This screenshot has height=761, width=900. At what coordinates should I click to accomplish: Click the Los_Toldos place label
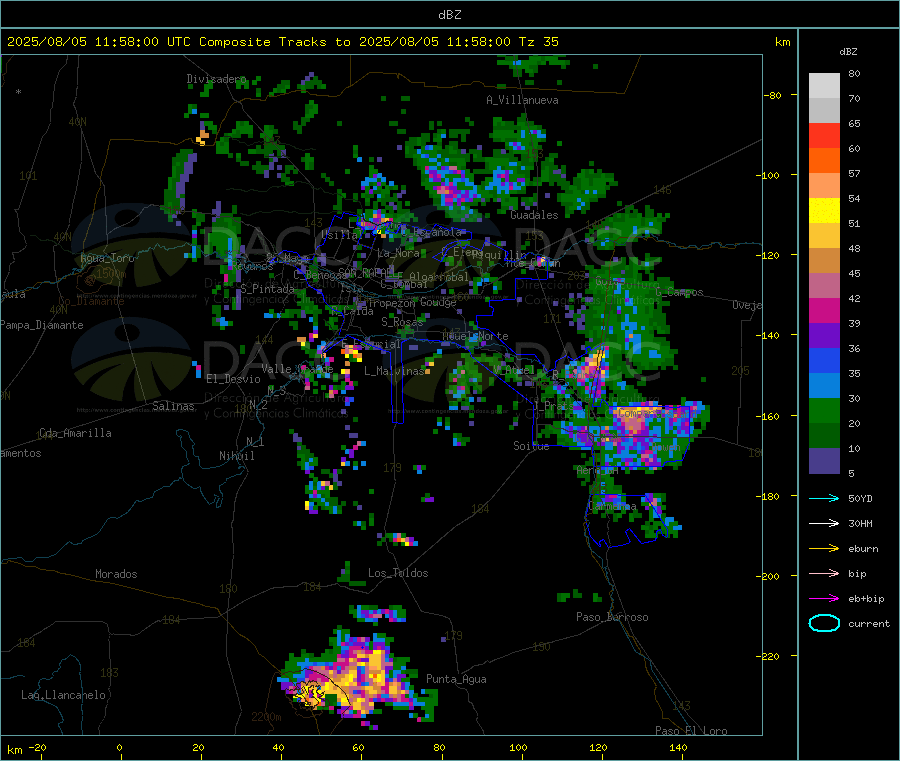[x=398, y=573]
